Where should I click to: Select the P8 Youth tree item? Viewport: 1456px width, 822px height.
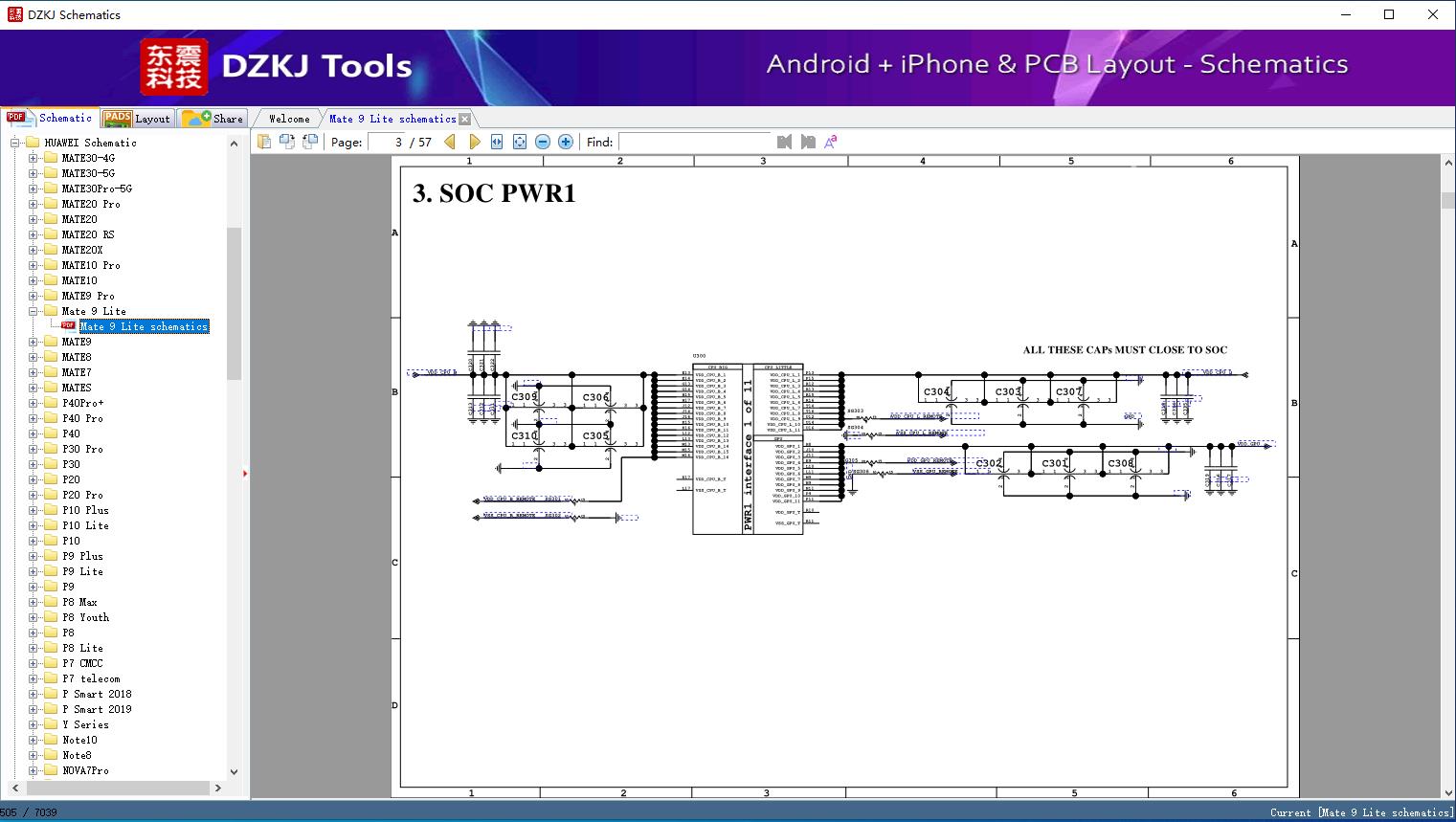(85, 617)
